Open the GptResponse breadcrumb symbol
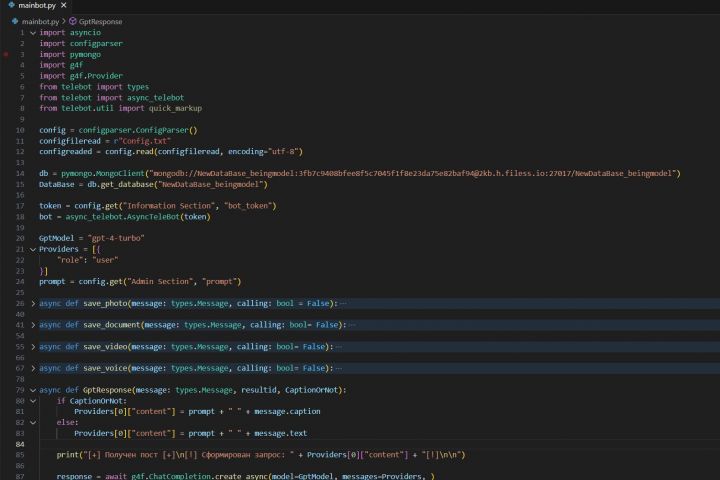Viewport: 720px width, 480px height. [100, 21]
